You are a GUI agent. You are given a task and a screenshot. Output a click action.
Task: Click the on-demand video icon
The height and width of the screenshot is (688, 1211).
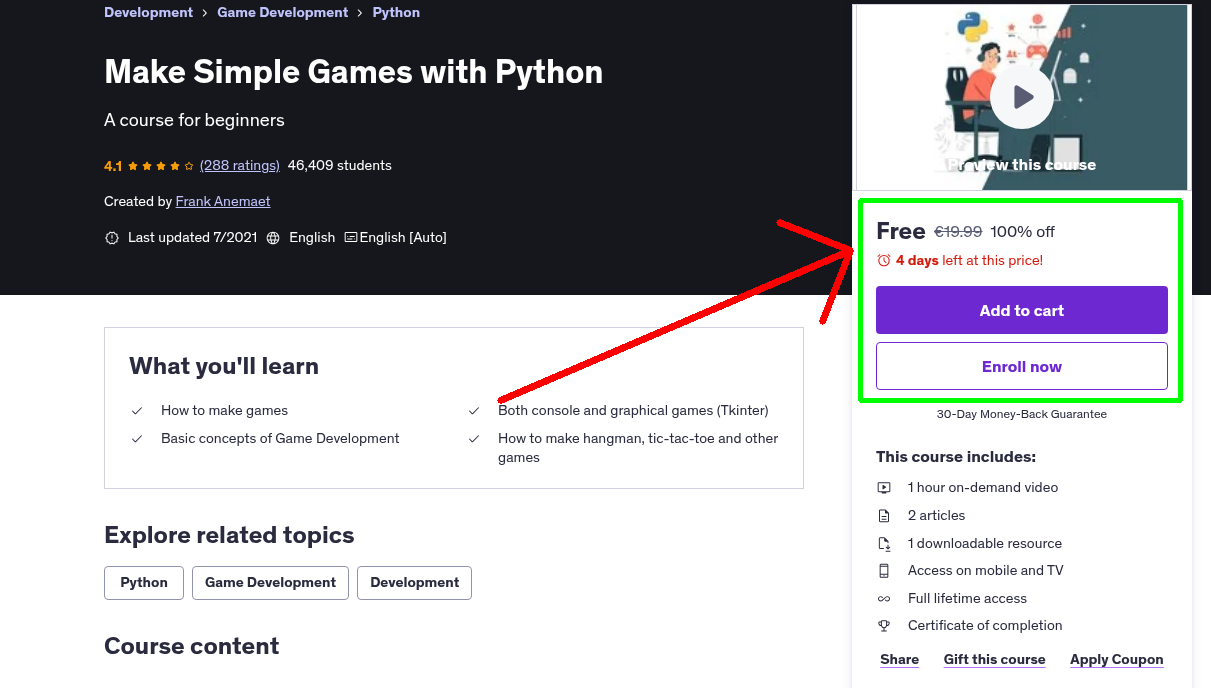884,488
